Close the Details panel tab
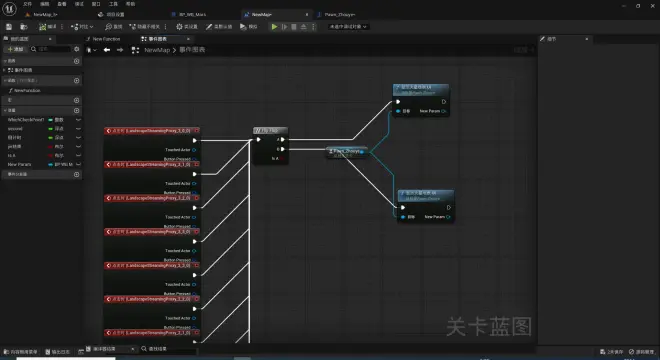This screenshot has width=660, height=360. (x=587, y=39)
